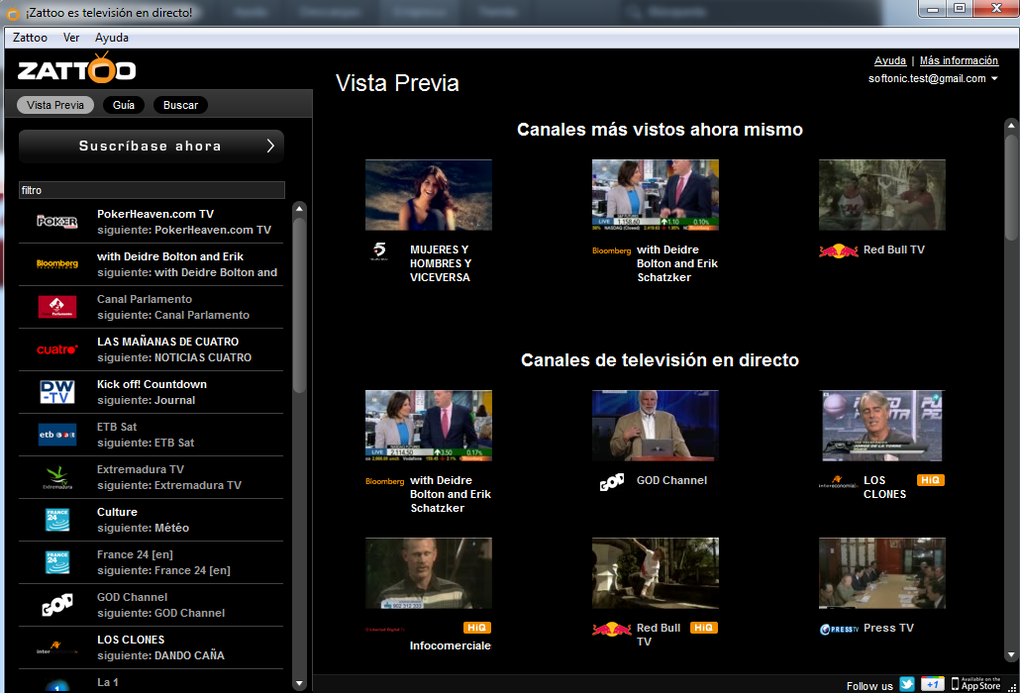Click Red Bull logo beside Red Bull TV HiQ
Image resolution: width=1020 pixels, height=693 pixels.
tap(611, 629)
